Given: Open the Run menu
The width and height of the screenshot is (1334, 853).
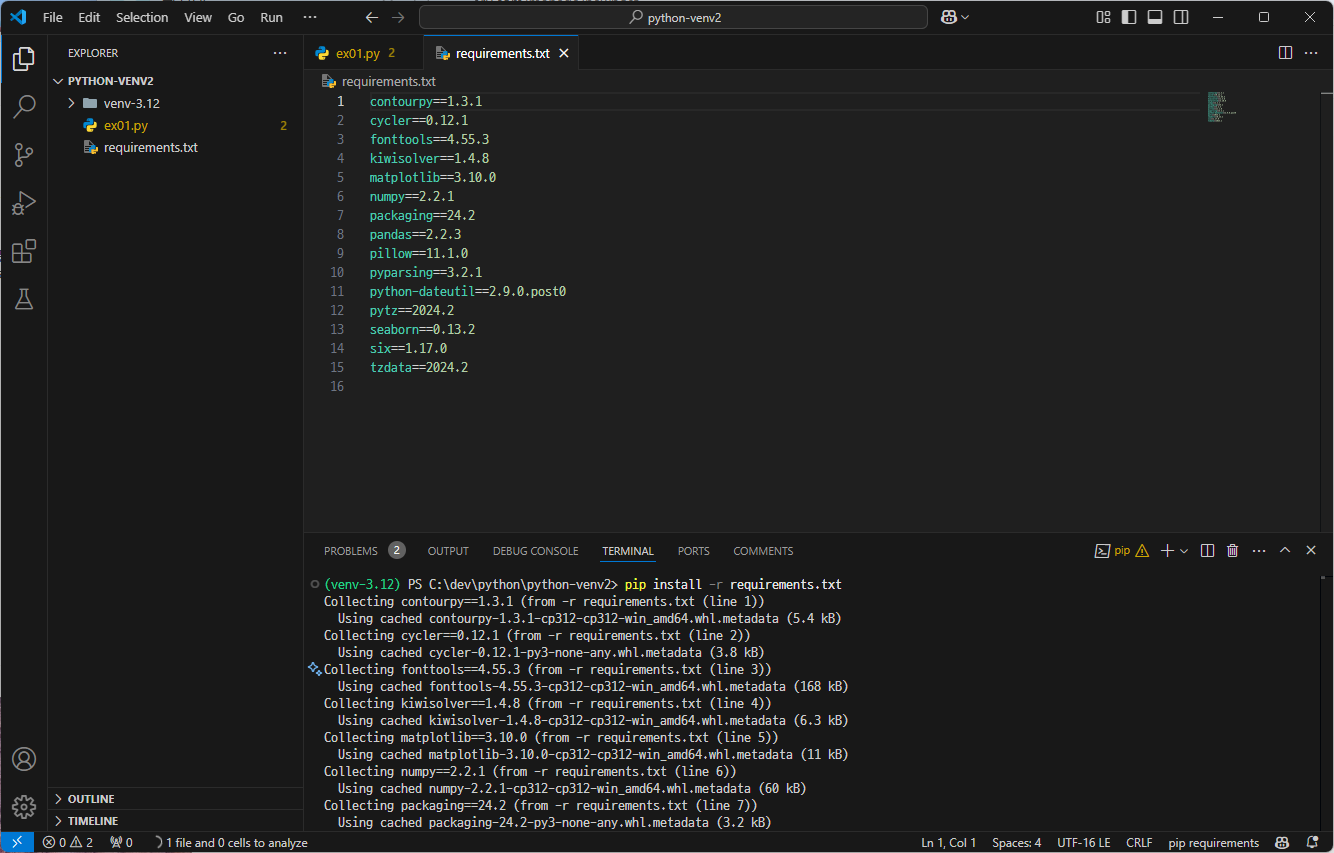Looking at the screenshot, I should point(271,17).
